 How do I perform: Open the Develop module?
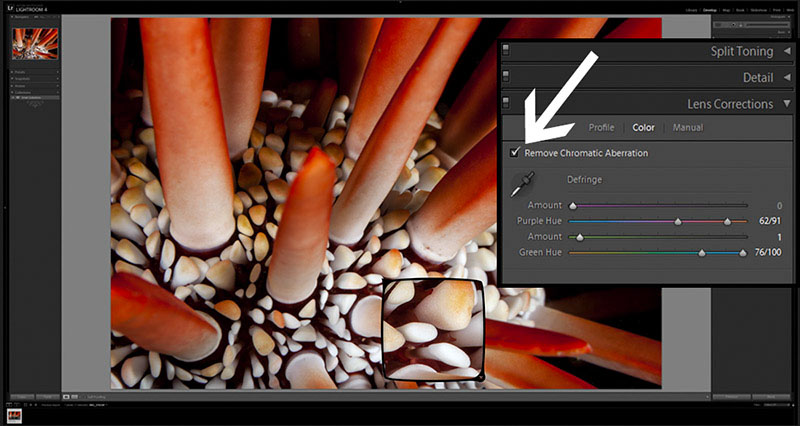[710, 9]
